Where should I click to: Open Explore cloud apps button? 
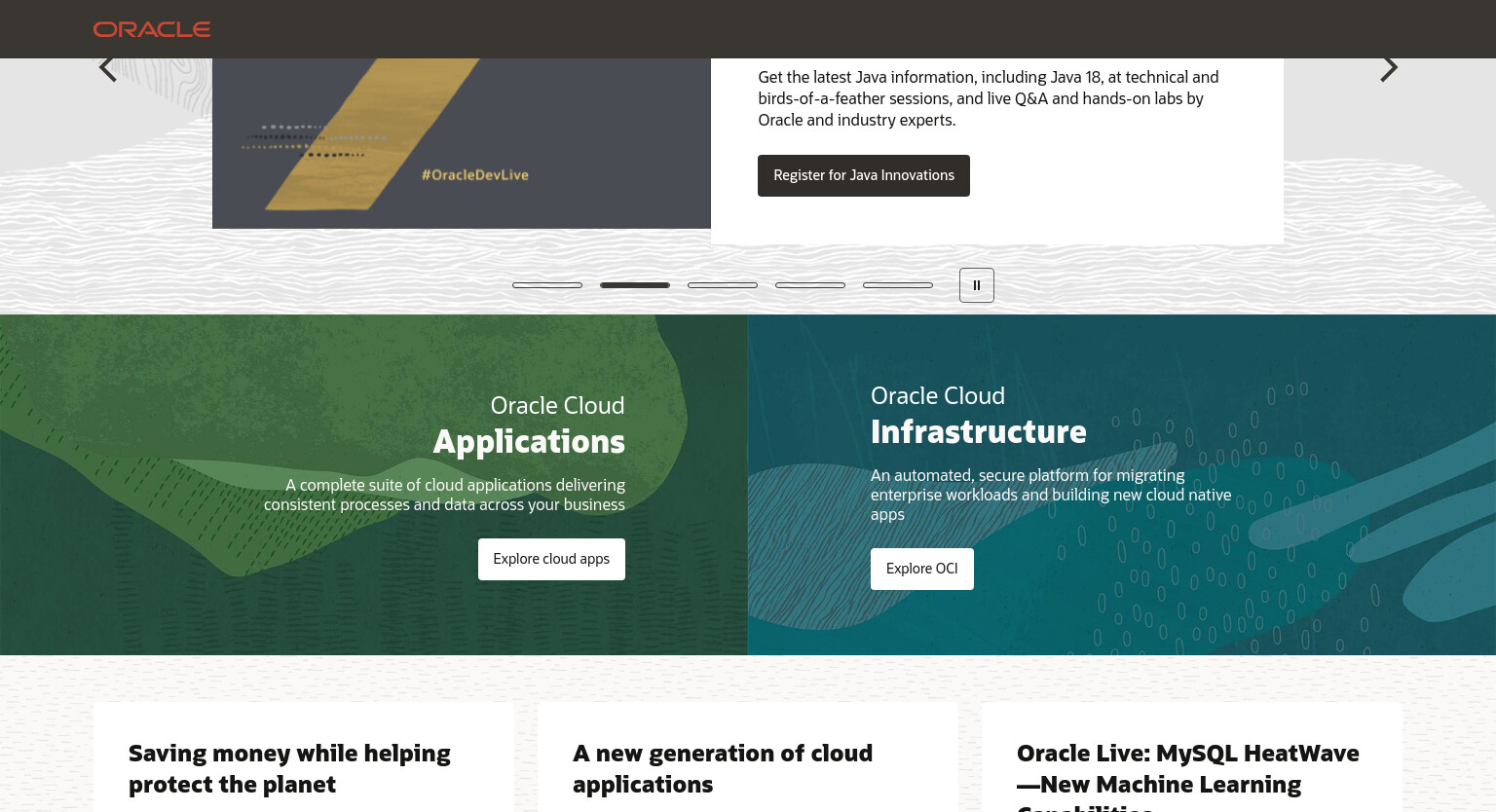click(551, 559)
